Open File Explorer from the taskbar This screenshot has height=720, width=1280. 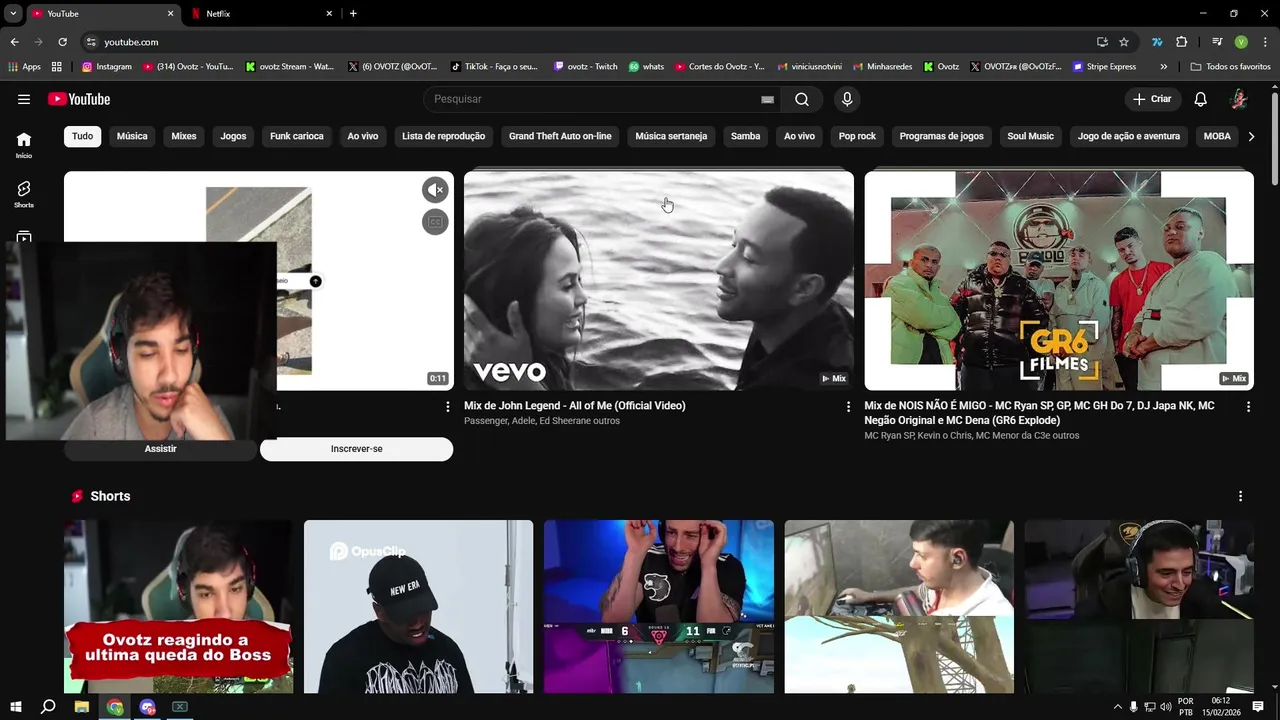(x=82, y=707)
